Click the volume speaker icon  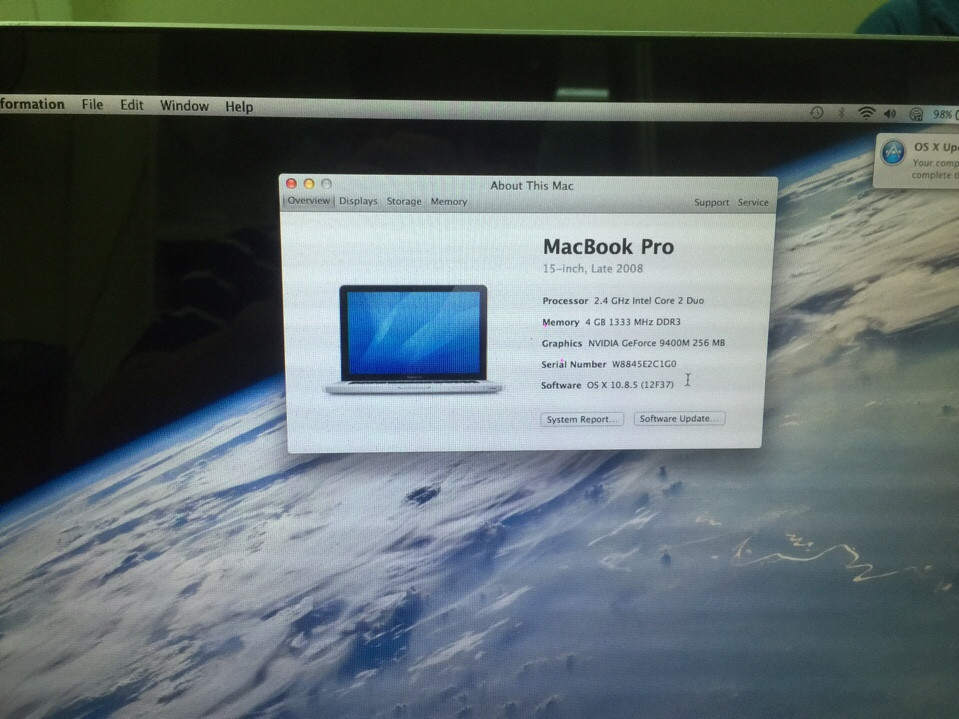pyautogui.click(x=890, y=114)
